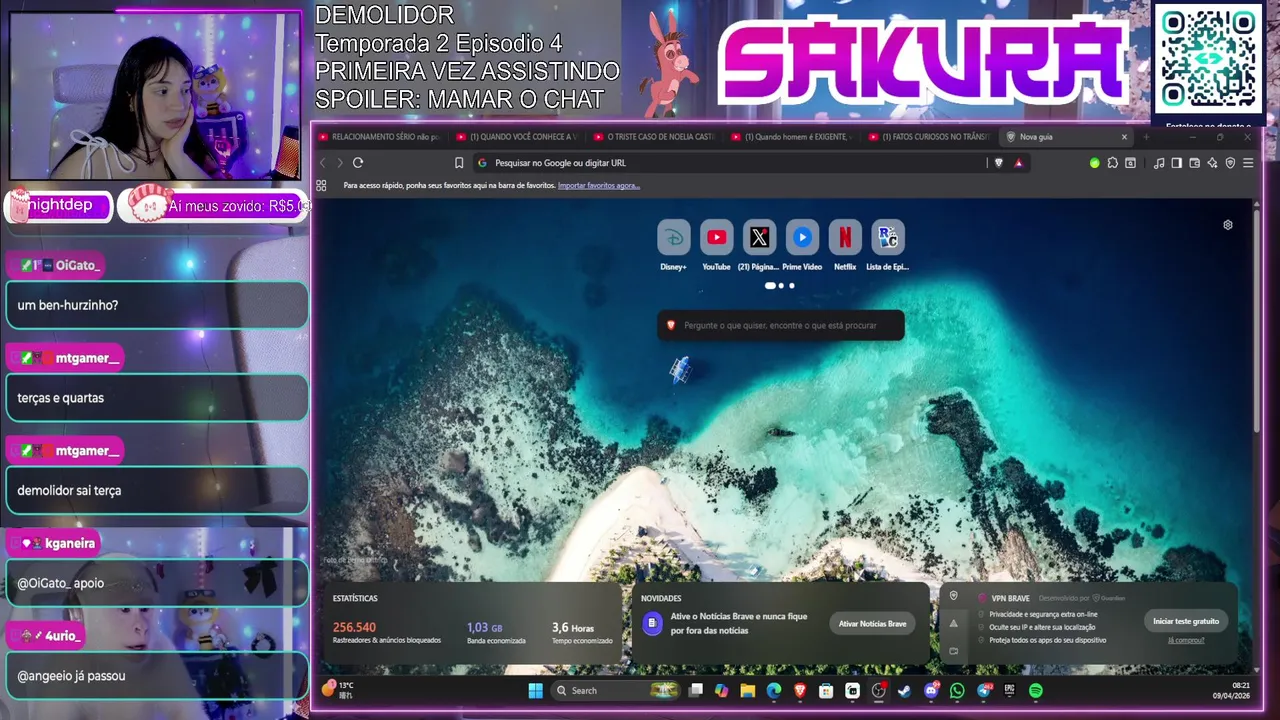Open new tab page customize gear icon

[x=1228, y=225]
